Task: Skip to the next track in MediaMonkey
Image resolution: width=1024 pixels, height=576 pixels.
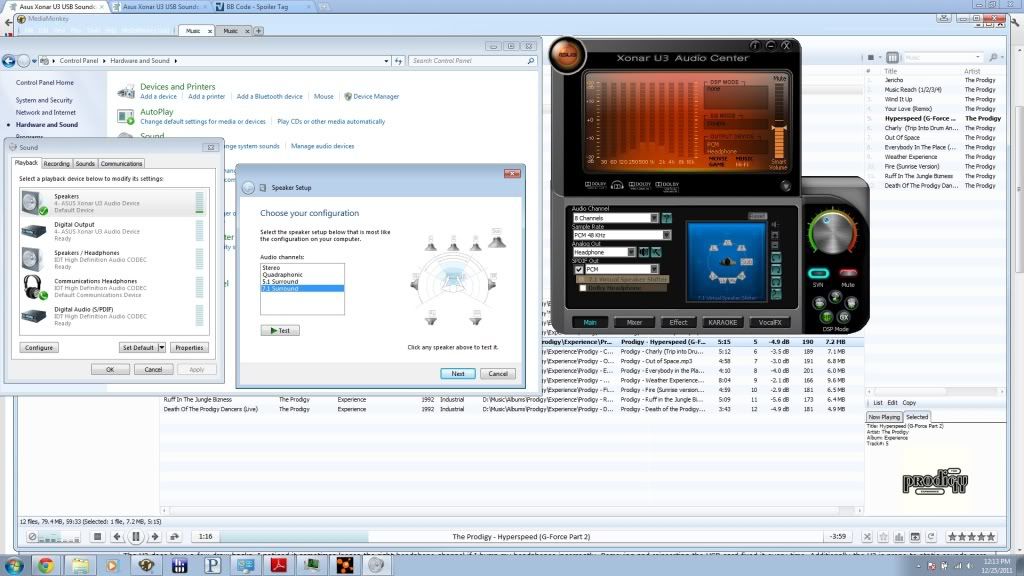Action: 155,537
